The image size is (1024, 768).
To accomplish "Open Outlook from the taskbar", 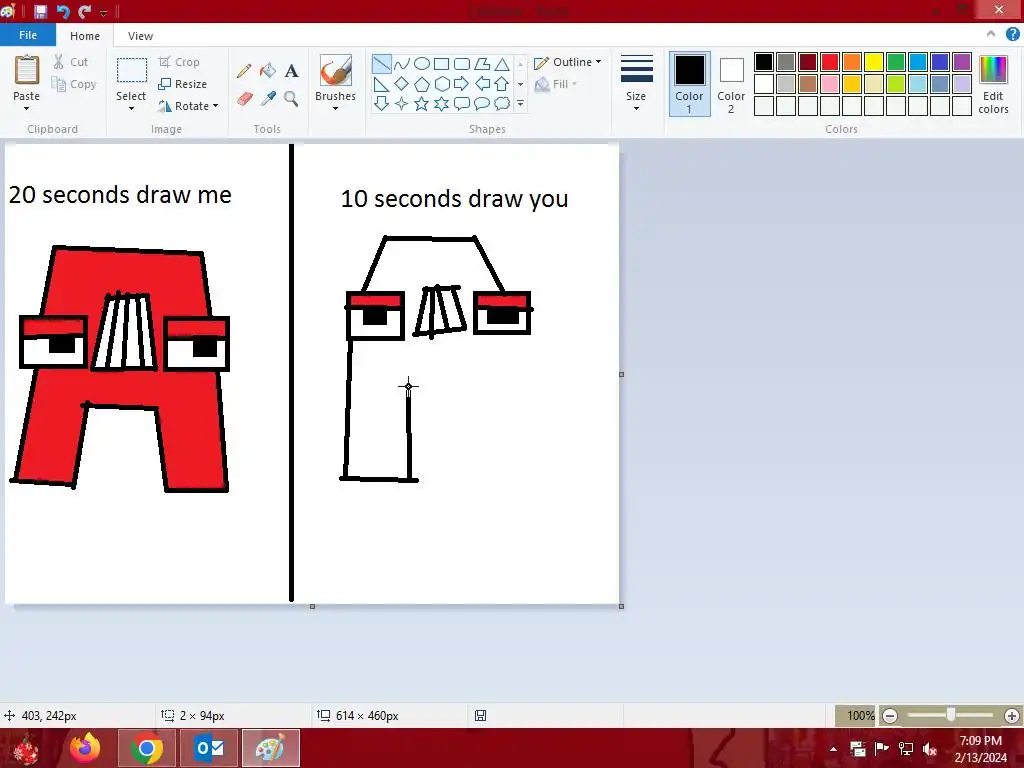I will tap(210, 748).
